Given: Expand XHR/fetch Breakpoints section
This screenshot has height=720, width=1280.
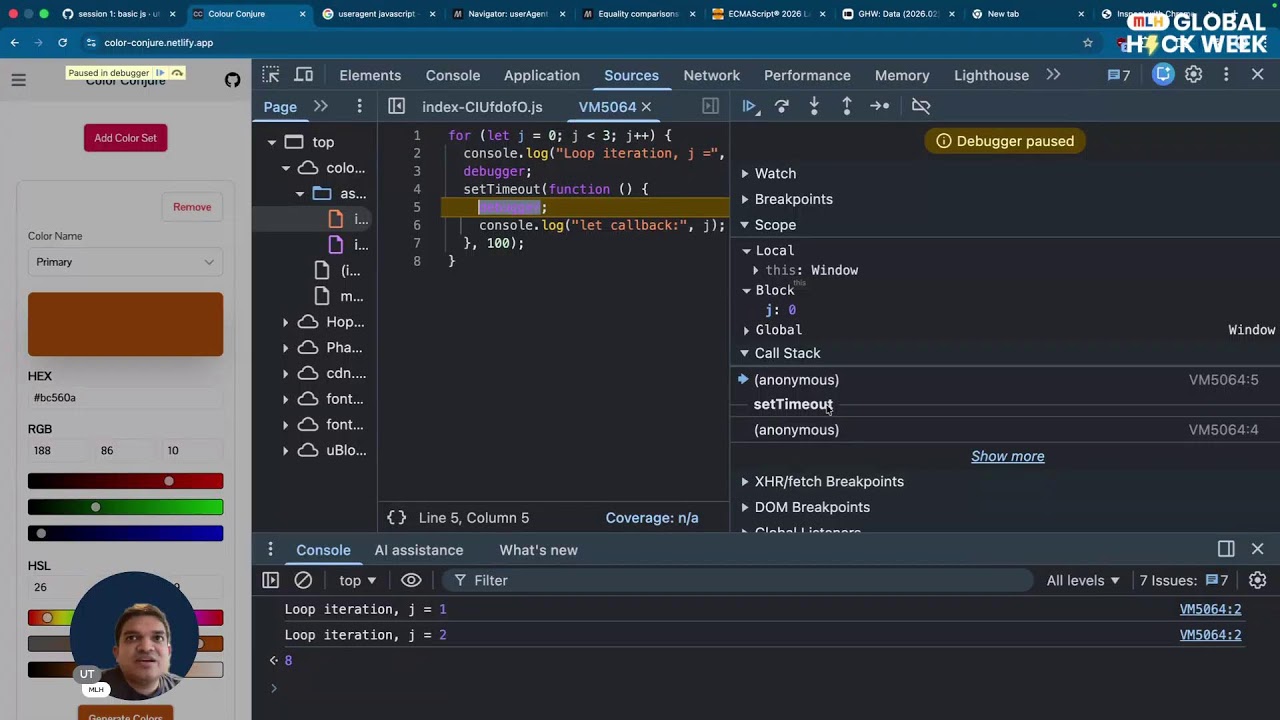Looking at the screenshot, I should 745,482.
